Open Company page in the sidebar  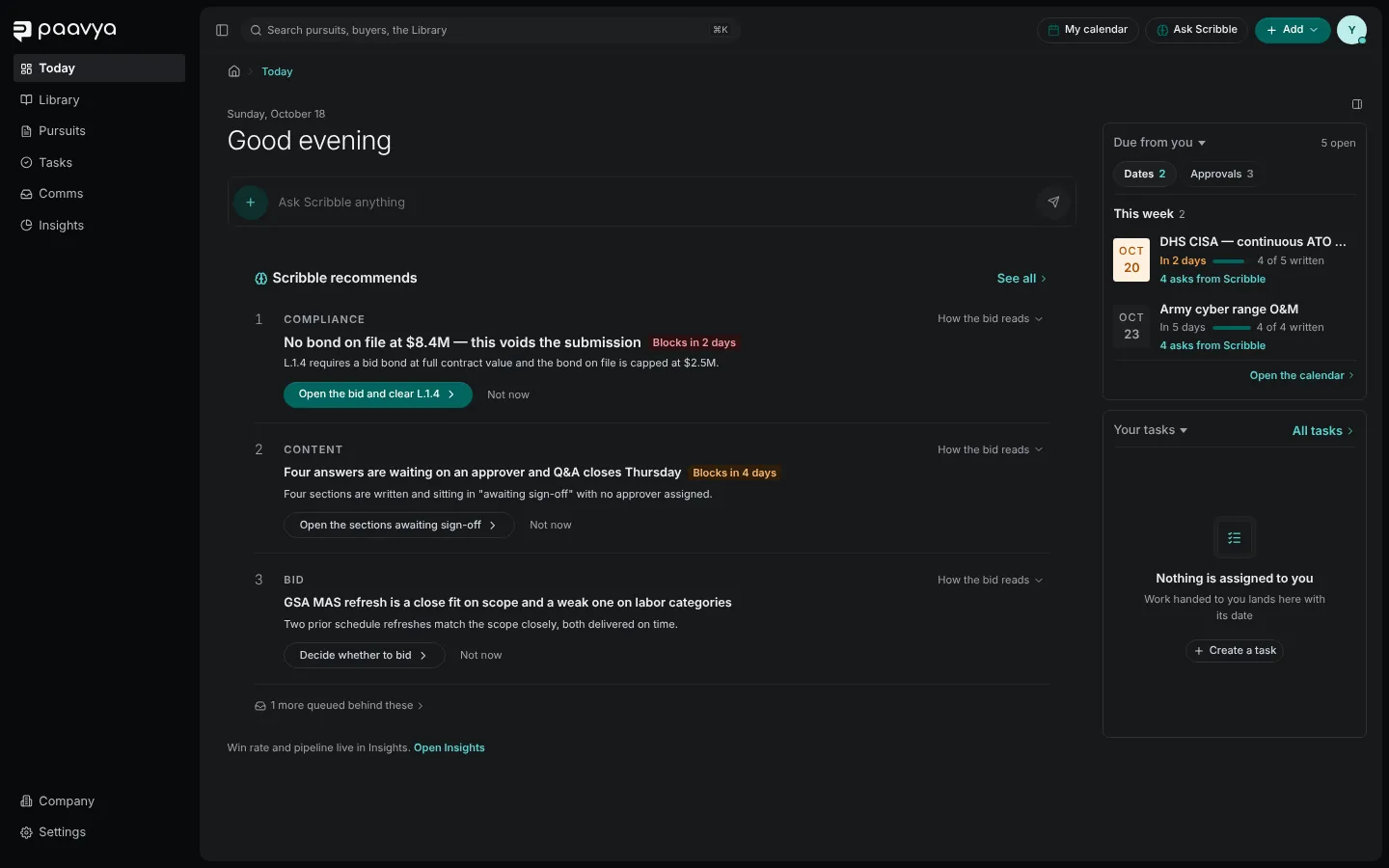(99, 801)
